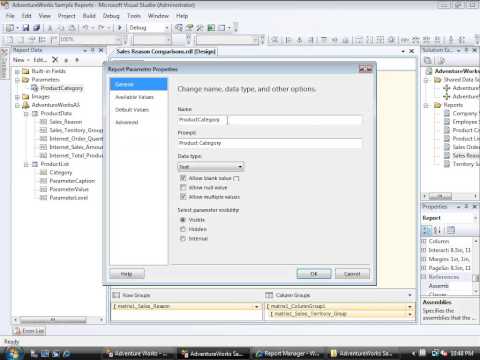Image resolution: width=480 pixels, height=360 pixels.
Task: Click the Cut scissors icon in the toolbar
Action: [50, 28]
